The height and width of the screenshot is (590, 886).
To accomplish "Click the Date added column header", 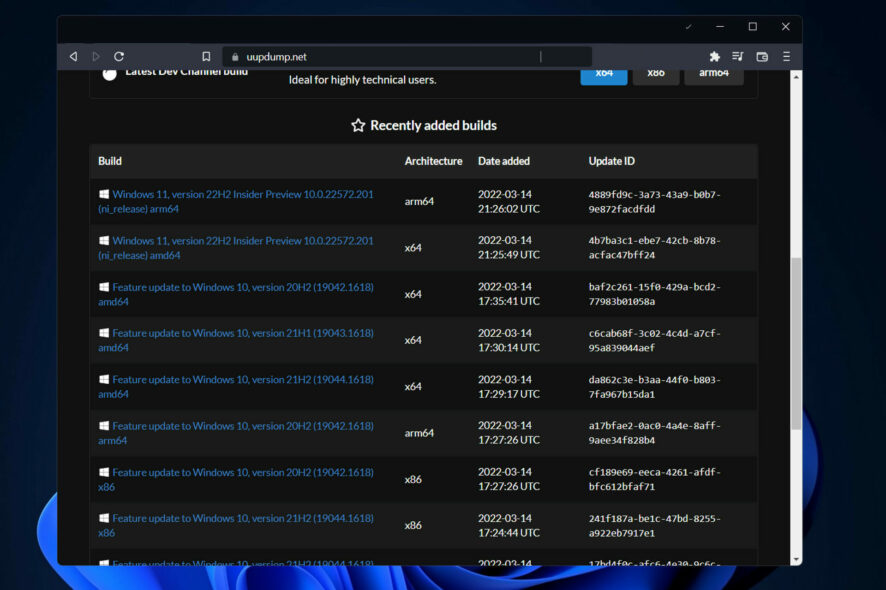I will [x=504, y=161].
